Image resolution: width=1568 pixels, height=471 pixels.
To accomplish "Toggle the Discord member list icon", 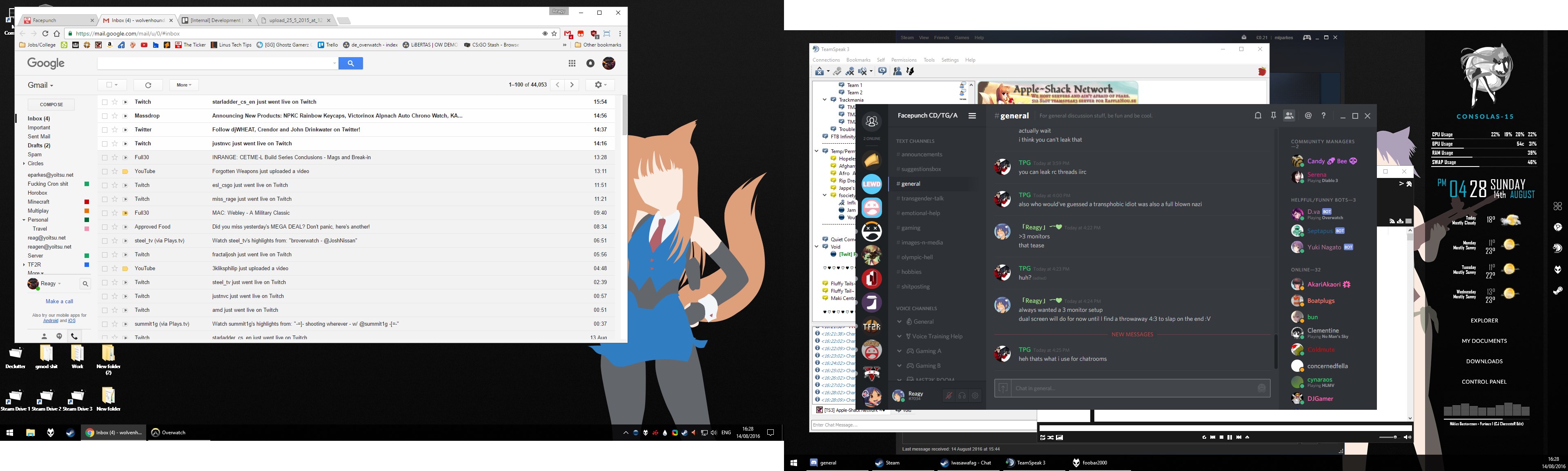I will (1289, 116).
